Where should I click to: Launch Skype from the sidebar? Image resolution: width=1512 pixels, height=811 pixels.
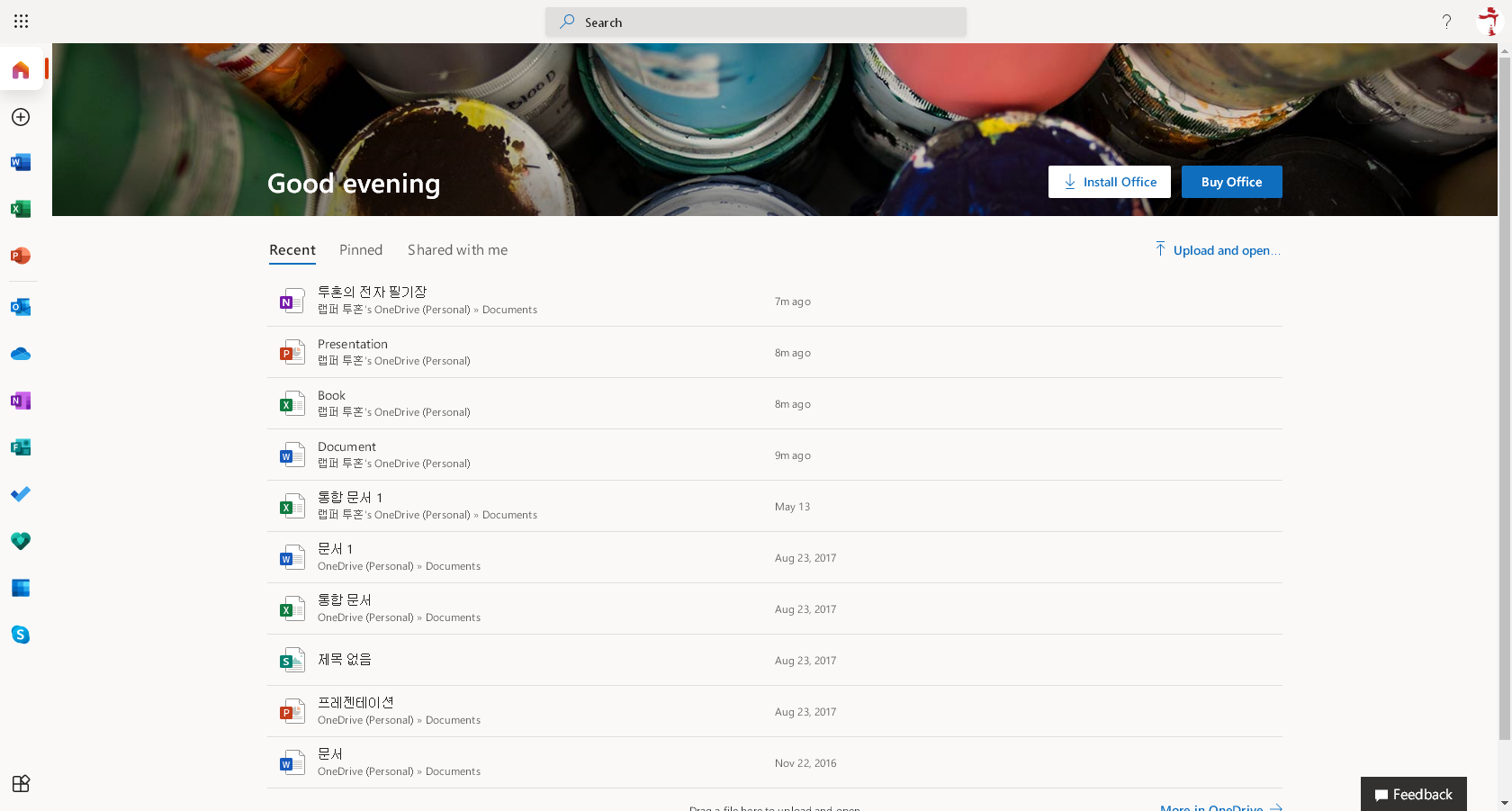click(x=21, y=635)
